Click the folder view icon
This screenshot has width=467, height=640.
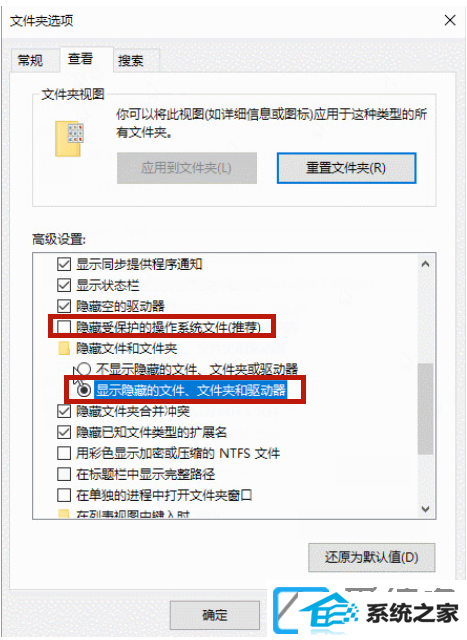pyautogui.click(x=69, y=139)
